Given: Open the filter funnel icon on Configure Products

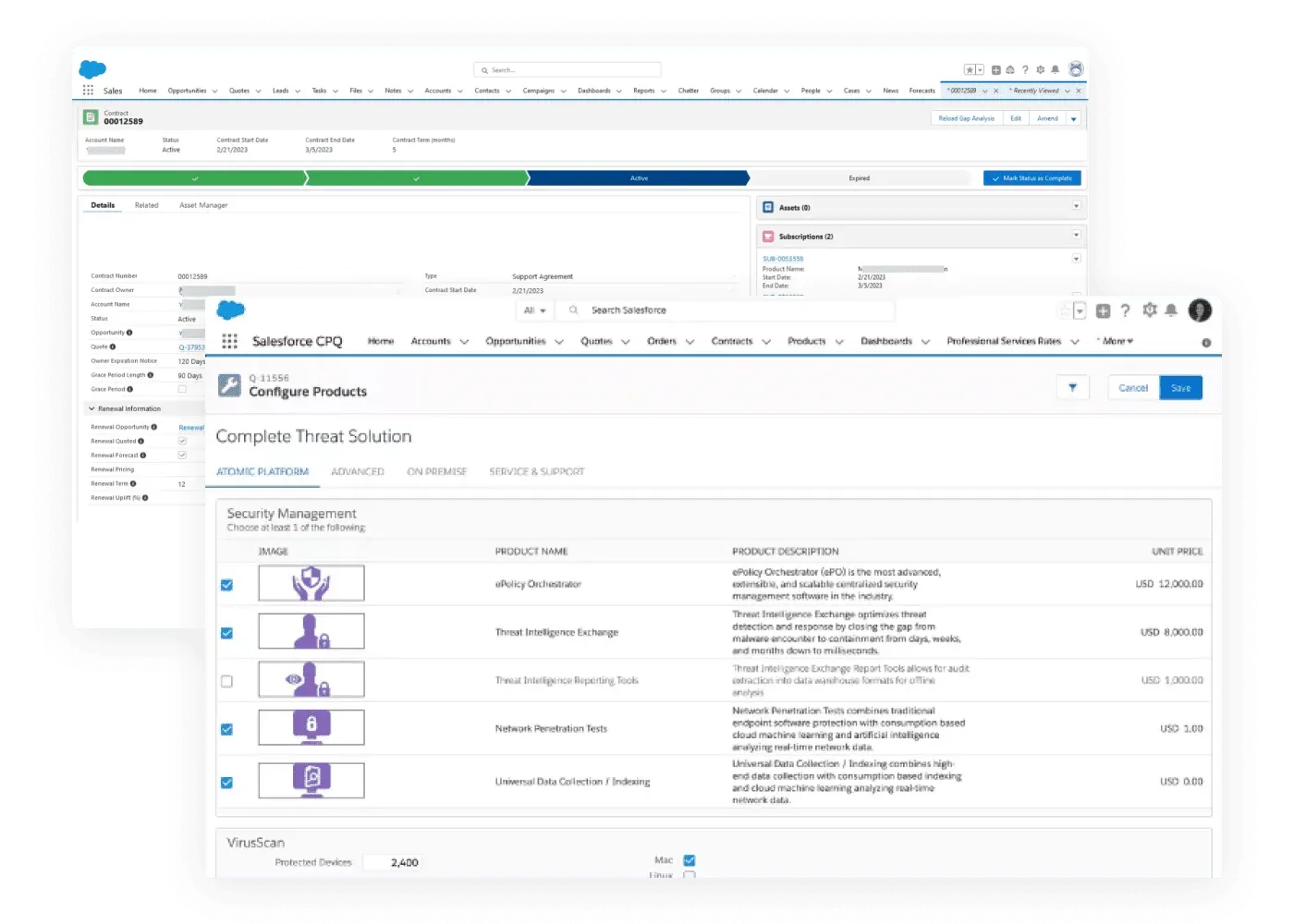Looking at the screenshot, I should pyautogui.click(x=1073, y=387).
